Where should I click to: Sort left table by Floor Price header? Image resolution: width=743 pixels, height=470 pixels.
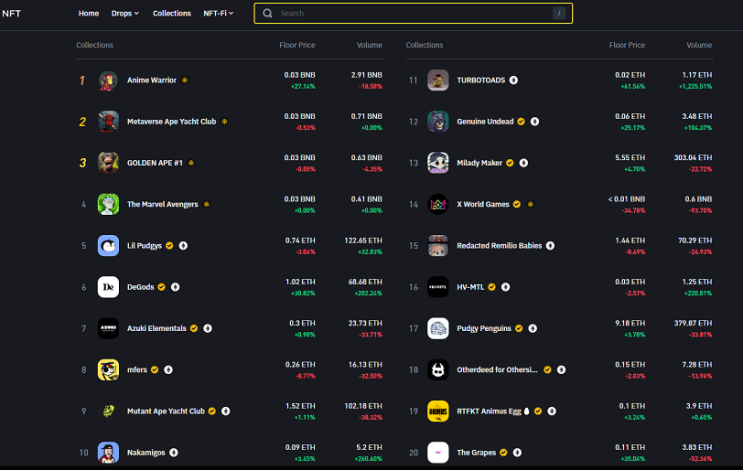(297, 45)
